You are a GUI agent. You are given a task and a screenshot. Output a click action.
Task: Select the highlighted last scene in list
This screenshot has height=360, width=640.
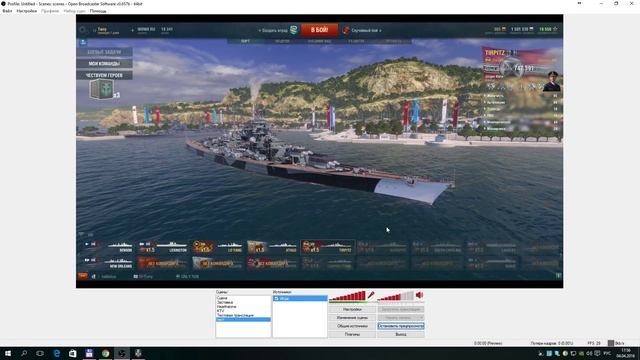coord(243,320)
